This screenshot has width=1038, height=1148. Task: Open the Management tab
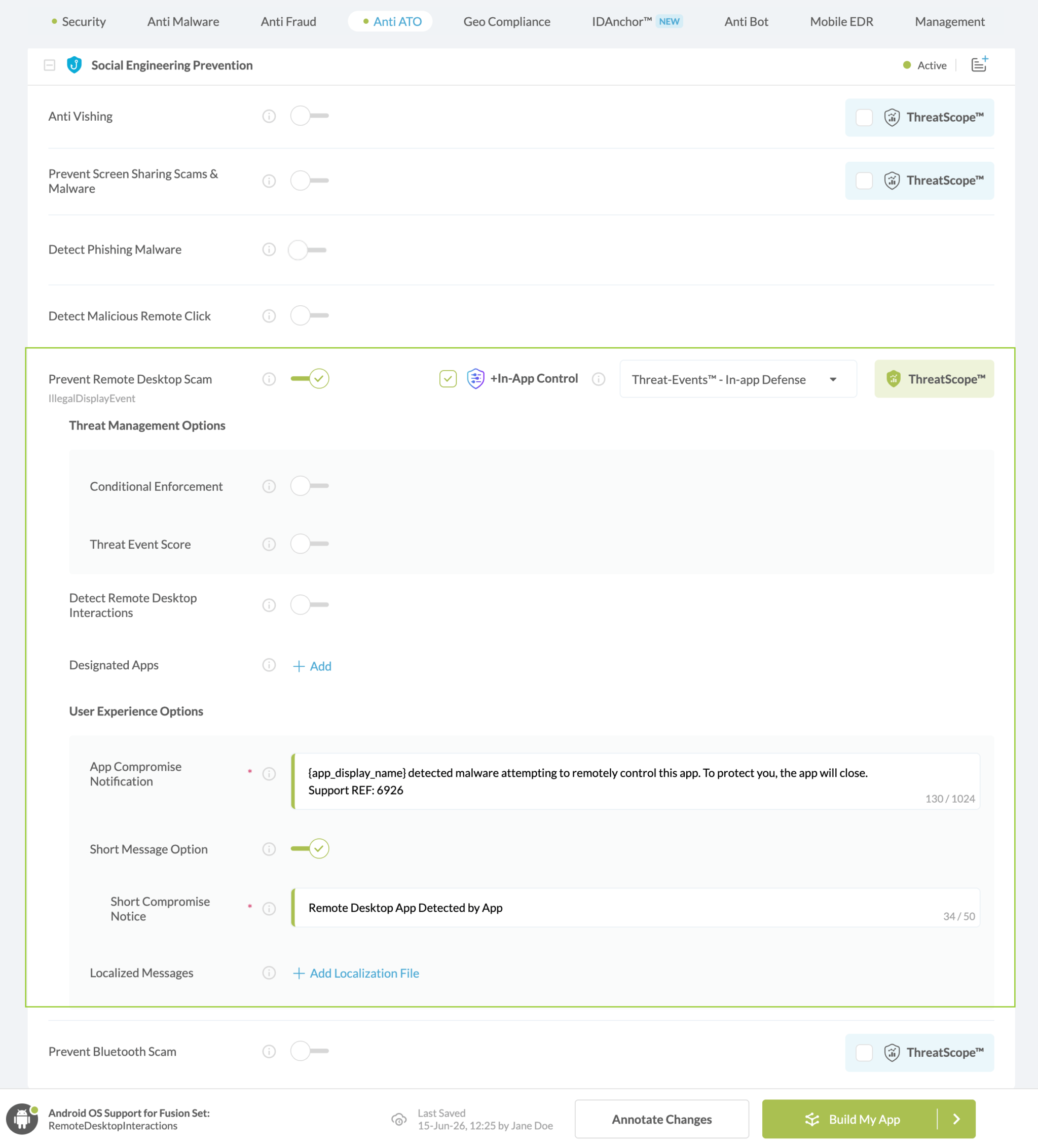click(949, 22)
